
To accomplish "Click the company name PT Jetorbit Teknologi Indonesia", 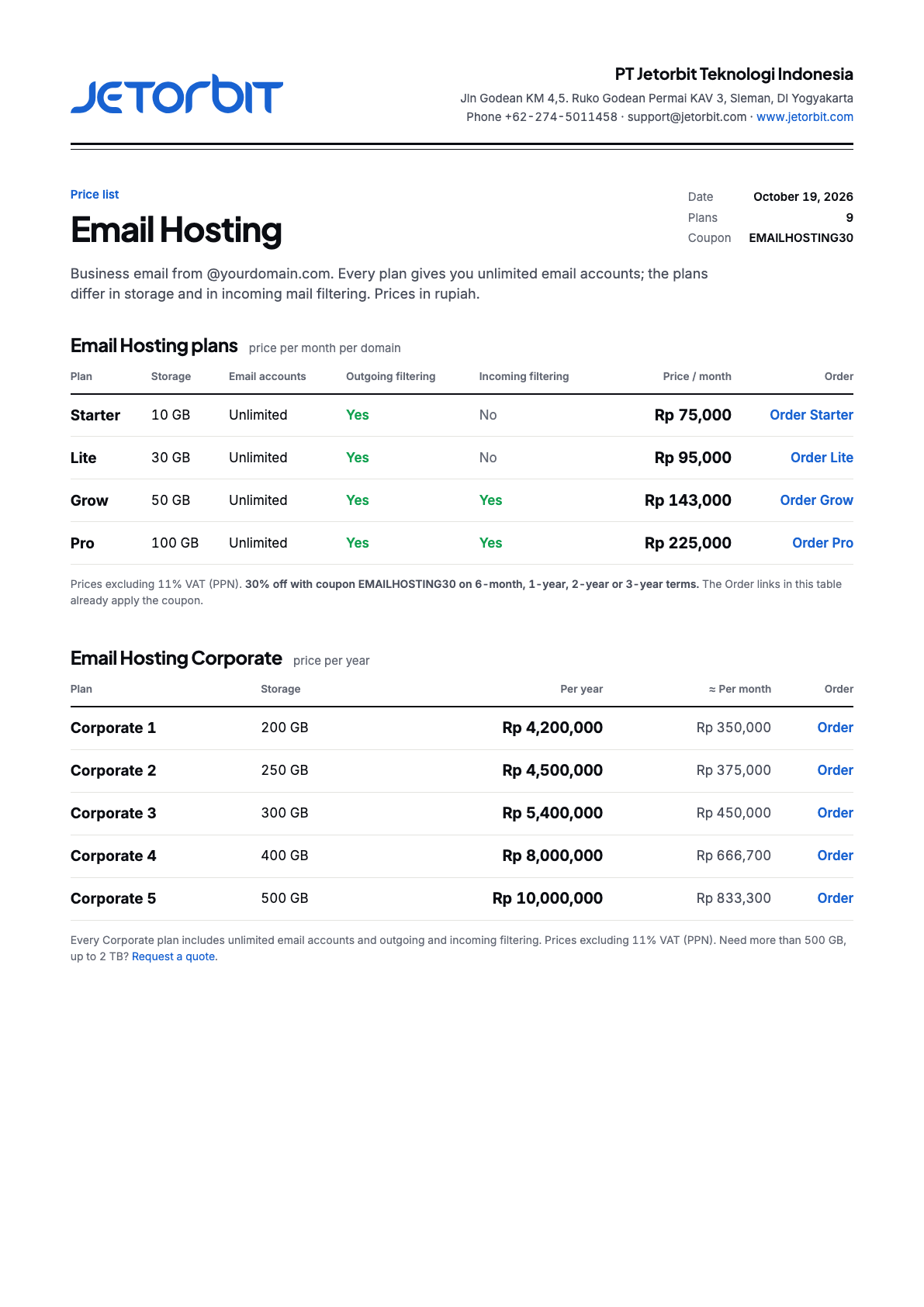I will tap(734, 74).
